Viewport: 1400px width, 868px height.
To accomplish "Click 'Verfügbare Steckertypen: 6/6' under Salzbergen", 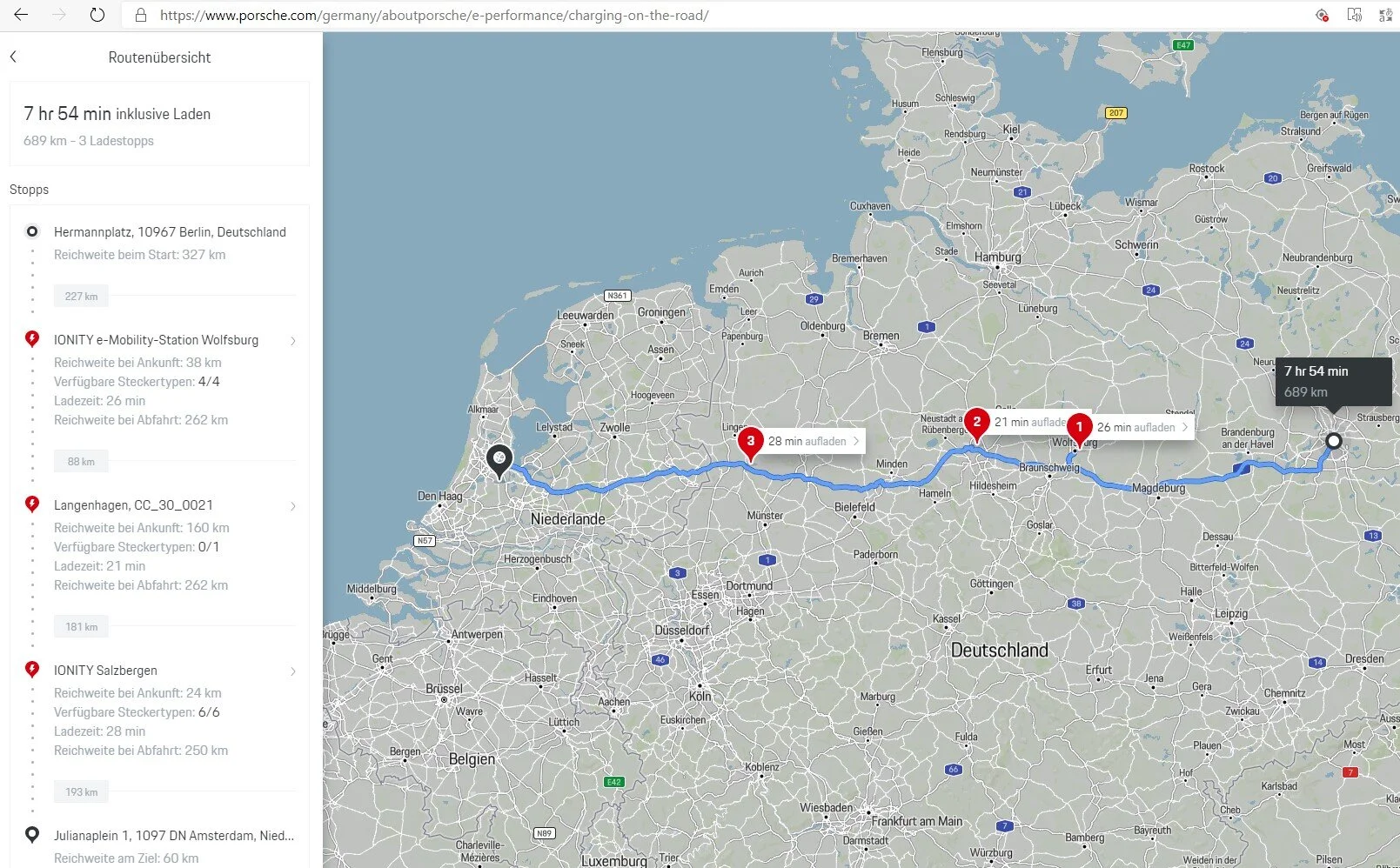I will [x=137, y=712].
